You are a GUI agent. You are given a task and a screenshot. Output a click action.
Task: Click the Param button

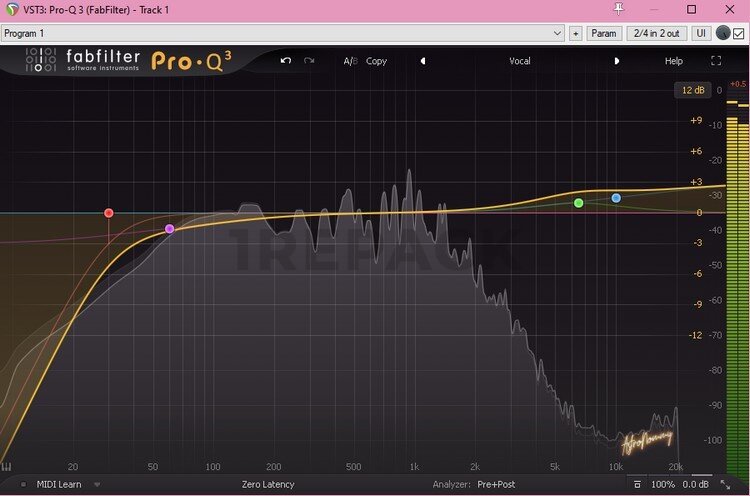click(x=604, y=33)
